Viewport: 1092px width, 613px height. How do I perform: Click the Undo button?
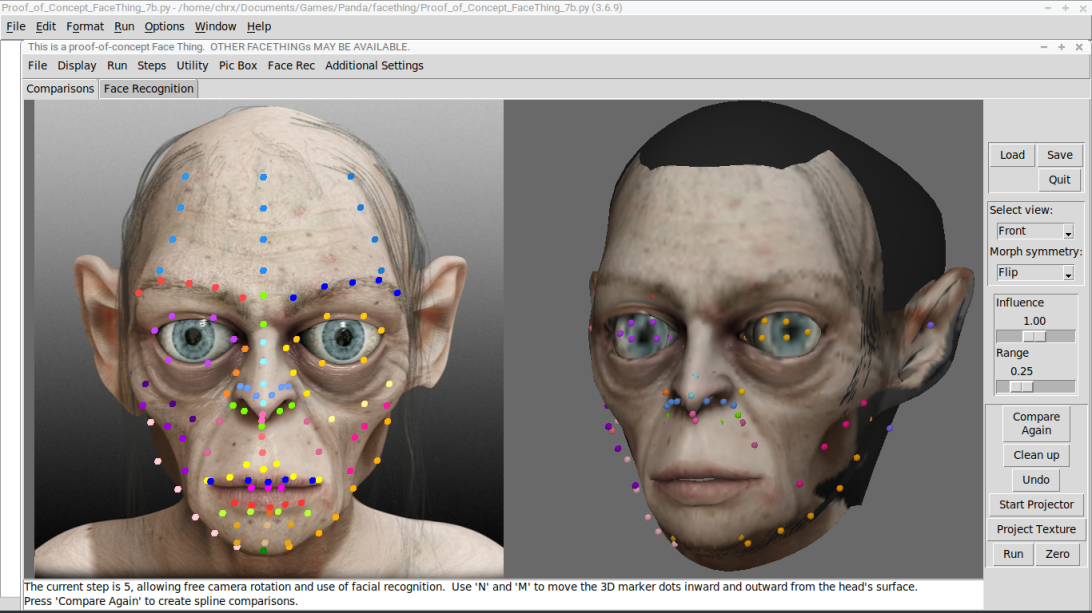[x=1036, y=480]
